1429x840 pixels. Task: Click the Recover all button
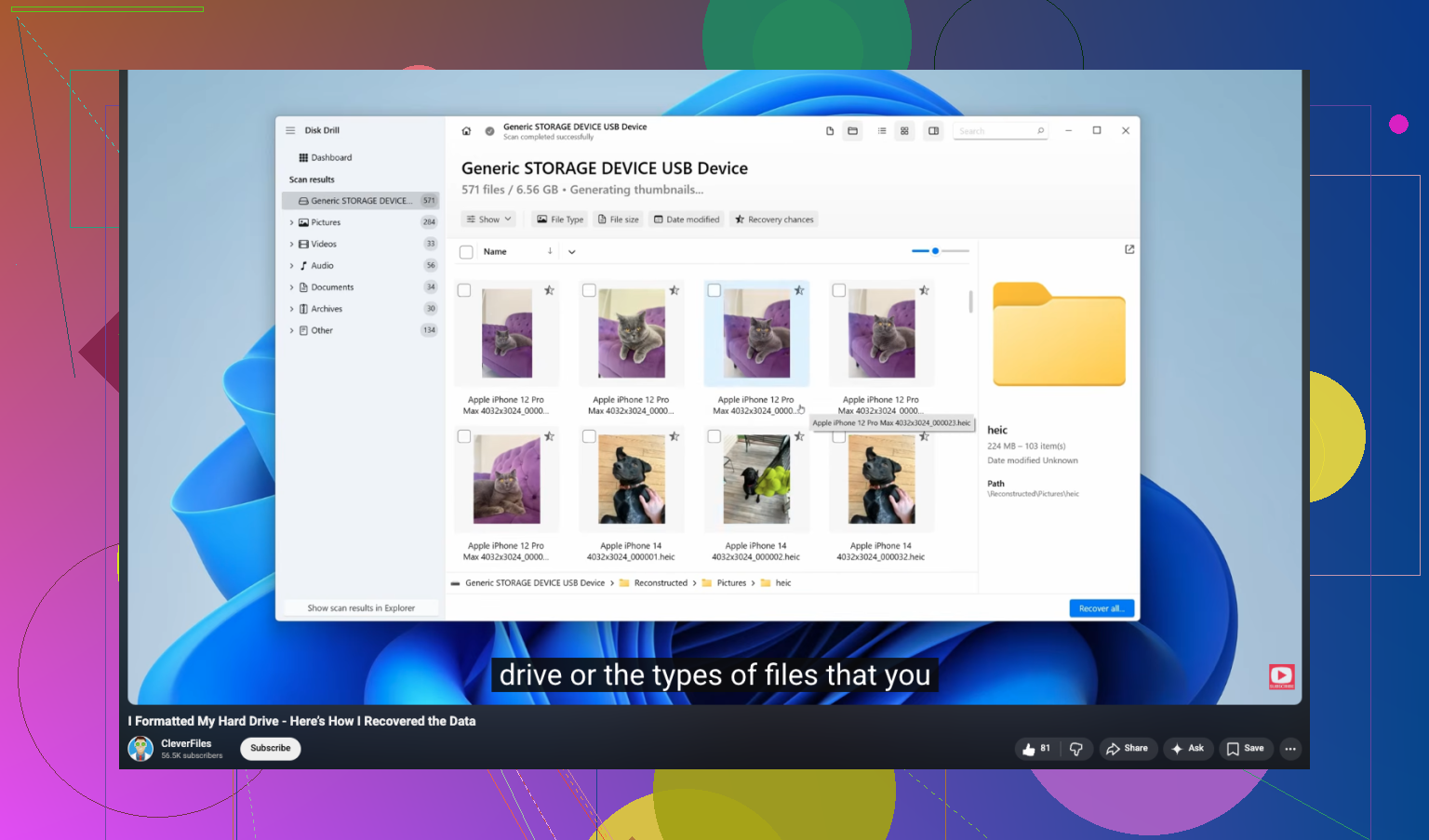[x=1102, y=608]
